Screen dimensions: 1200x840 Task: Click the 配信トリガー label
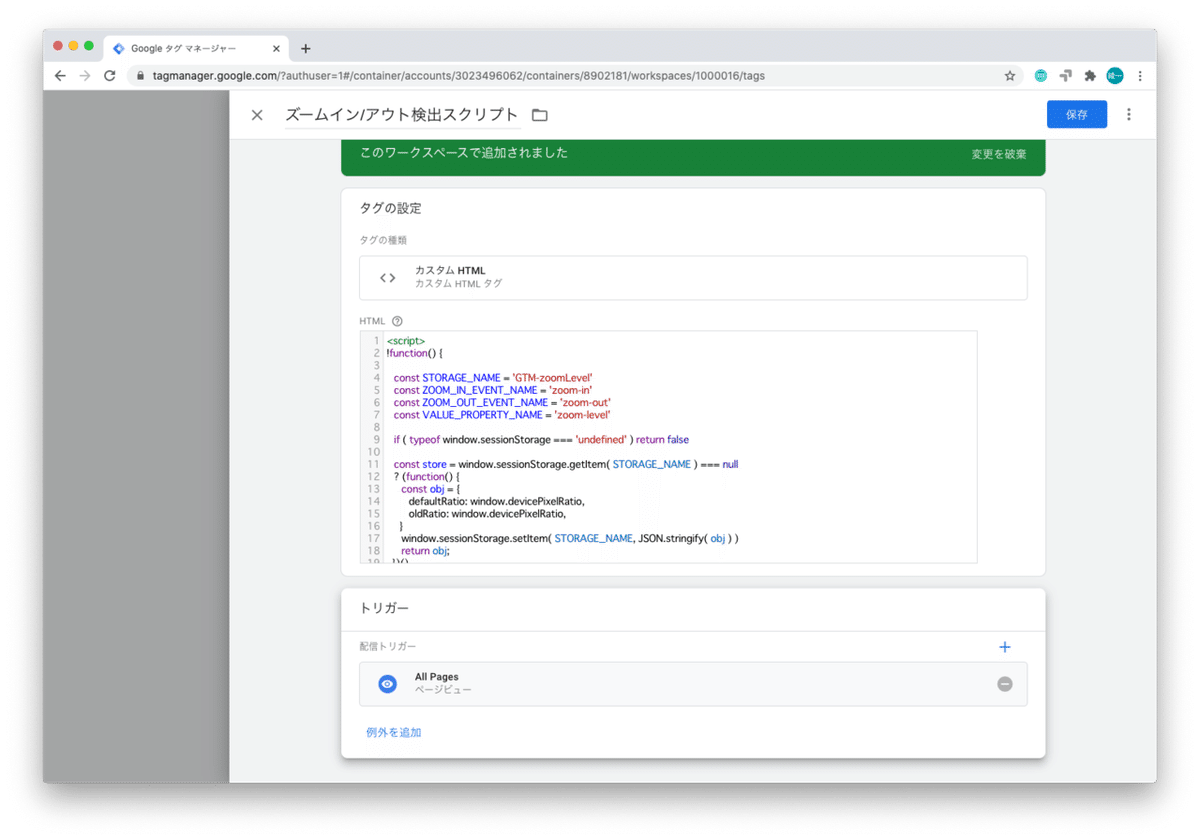(388, 647)
